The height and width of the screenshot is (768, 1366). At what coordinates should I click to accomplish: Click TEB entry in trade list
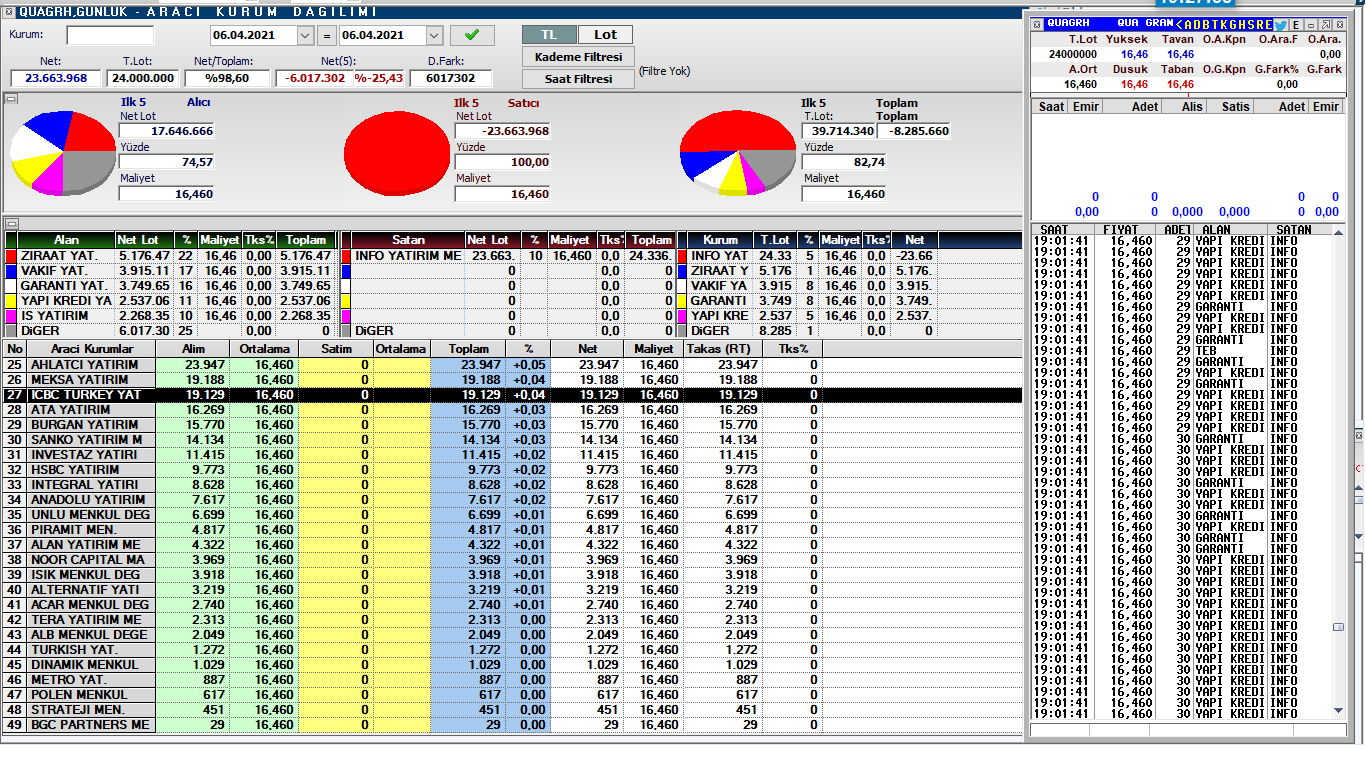click(1207, 351)
